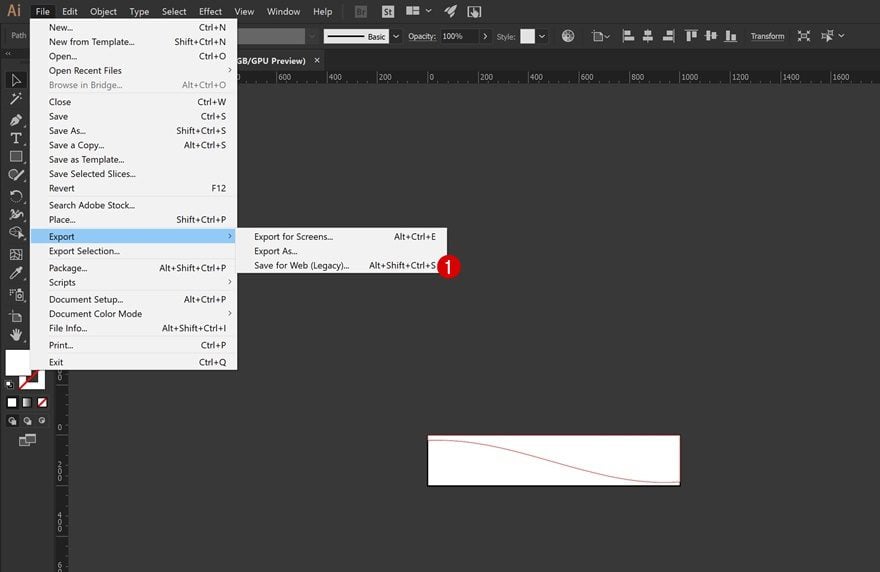The height and width of the screenshot is (572, 880).
Task: Open the stroke Basic brush dropdown
Action: 396,36
